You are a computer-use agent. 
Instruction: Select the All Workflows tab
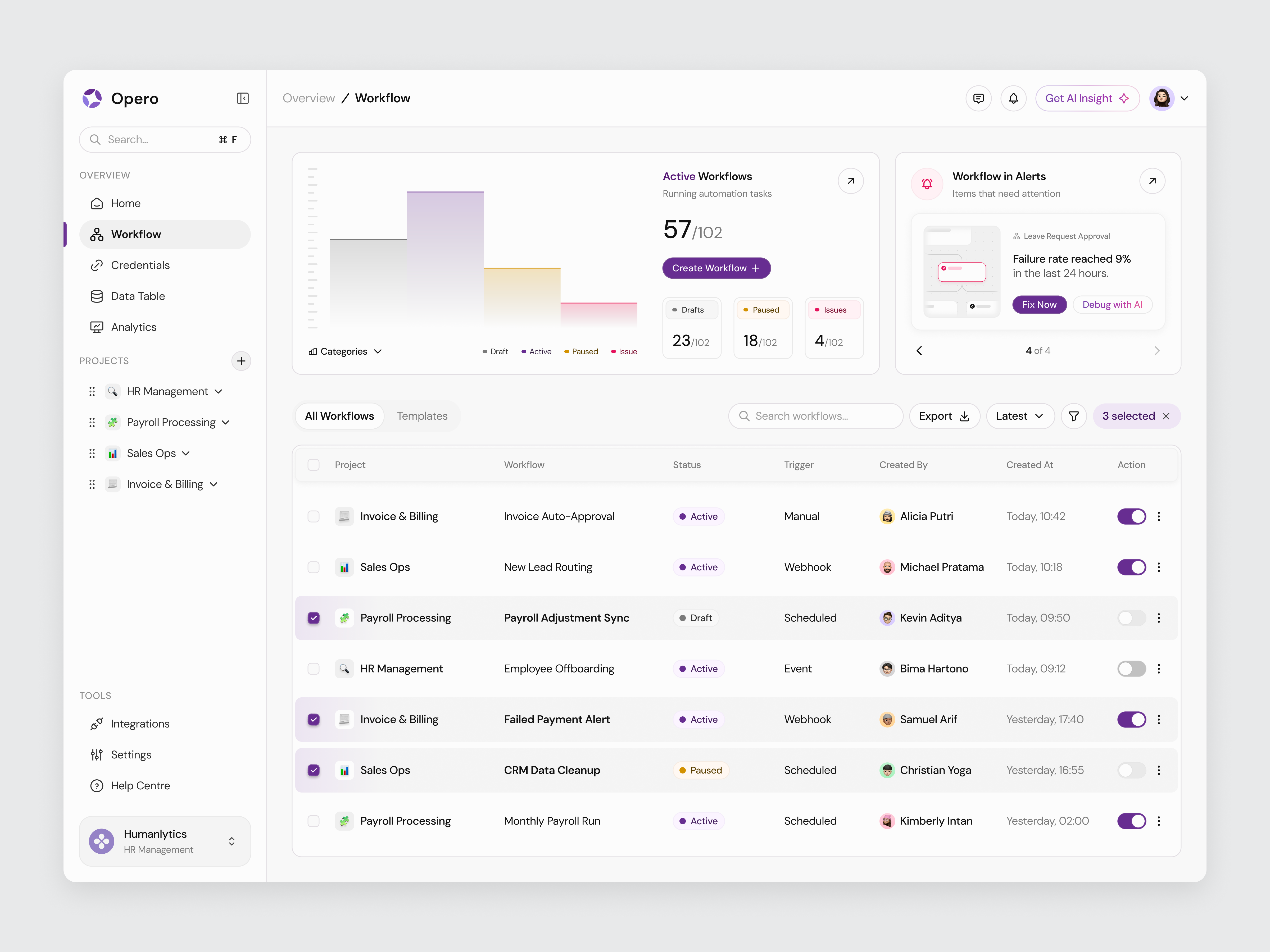click(339, 415)
